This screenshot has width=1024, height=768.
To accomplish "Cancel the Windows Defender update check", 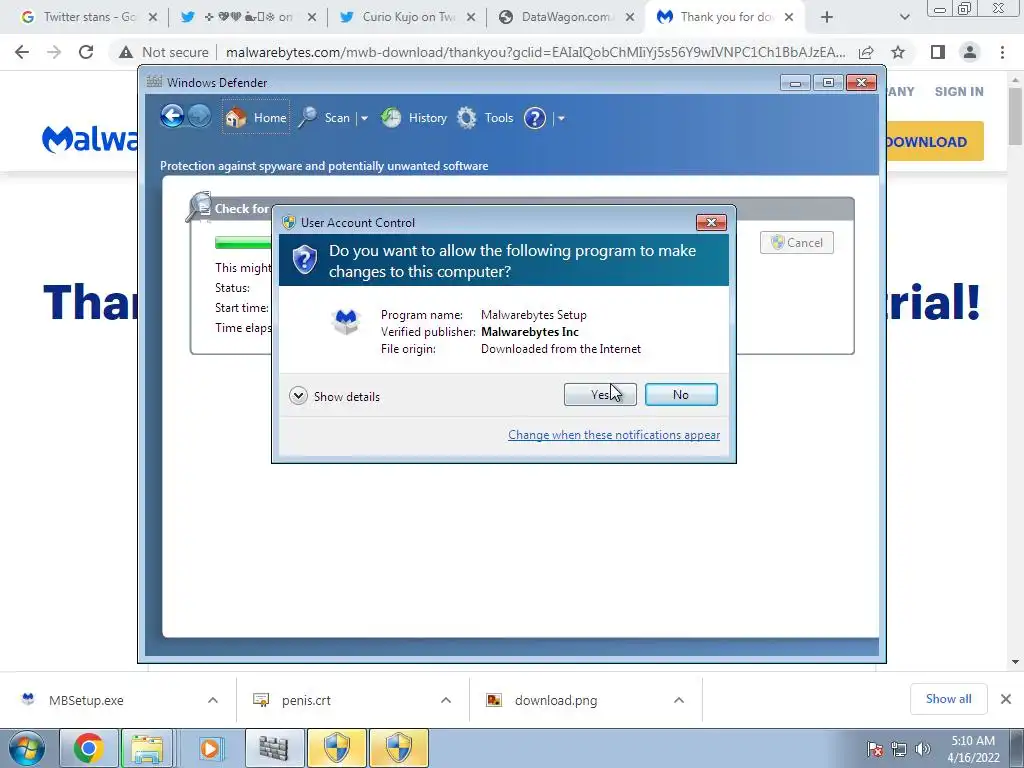I will pyautogui.click(x=797, y=242).
